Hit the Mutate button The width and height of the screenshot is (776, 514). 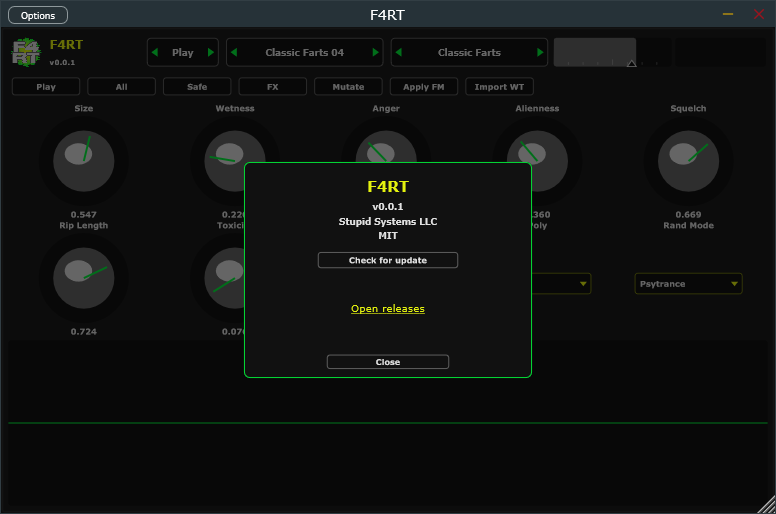(348, 87)
